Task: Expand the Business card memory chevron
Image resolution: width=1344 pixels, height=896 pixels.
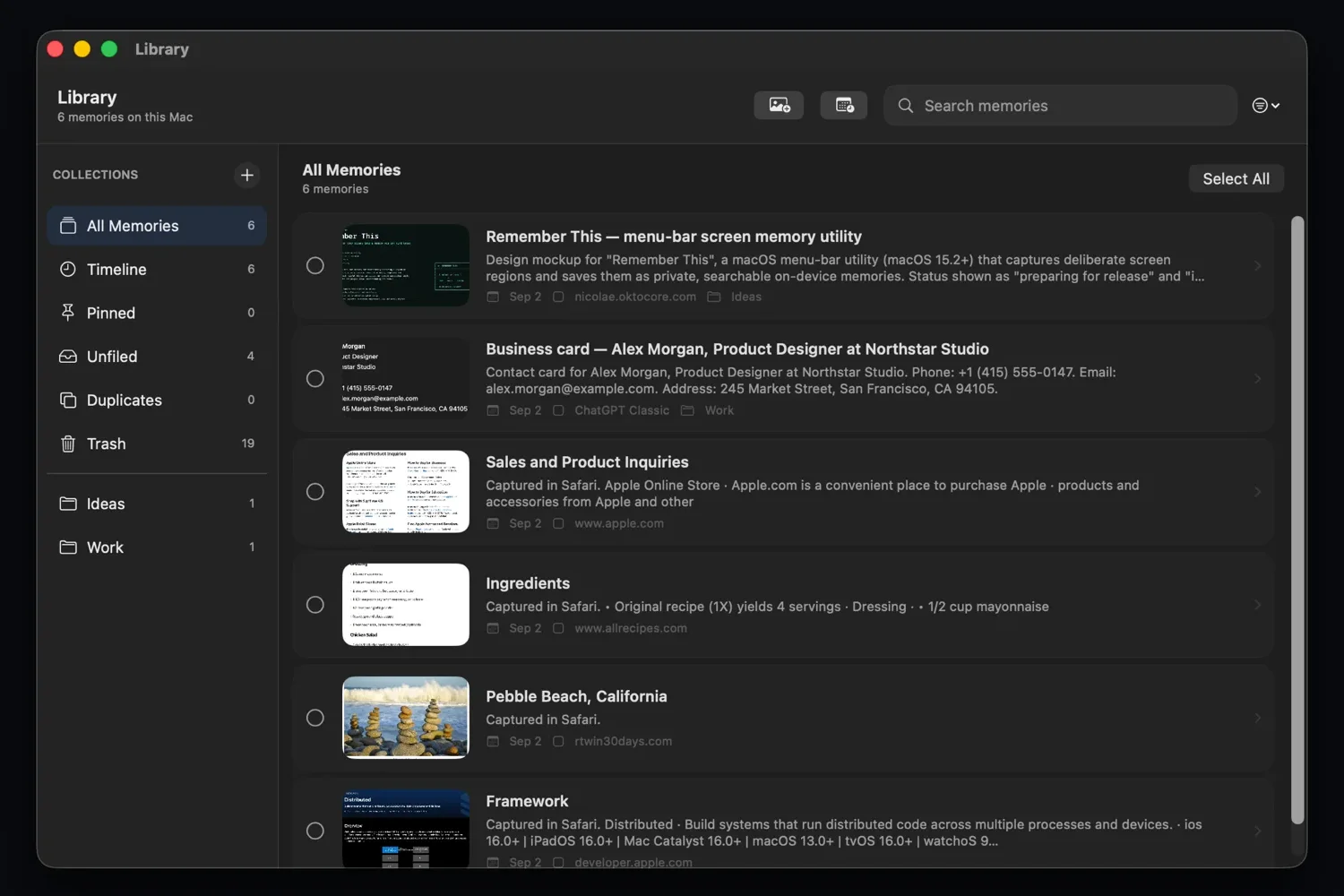Action: 1257,378
